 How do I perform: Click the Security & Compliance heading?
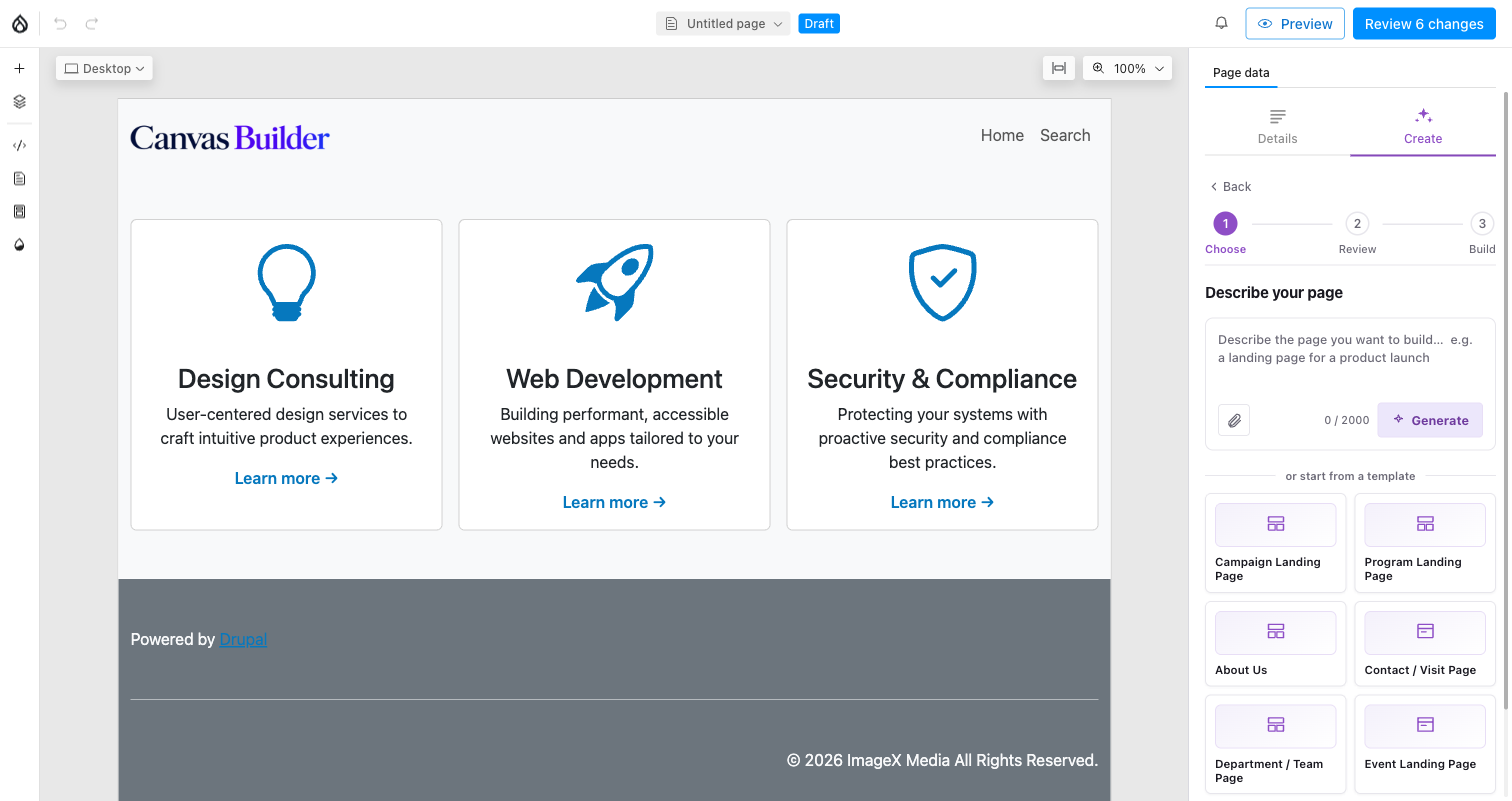[x=942, y=379]
